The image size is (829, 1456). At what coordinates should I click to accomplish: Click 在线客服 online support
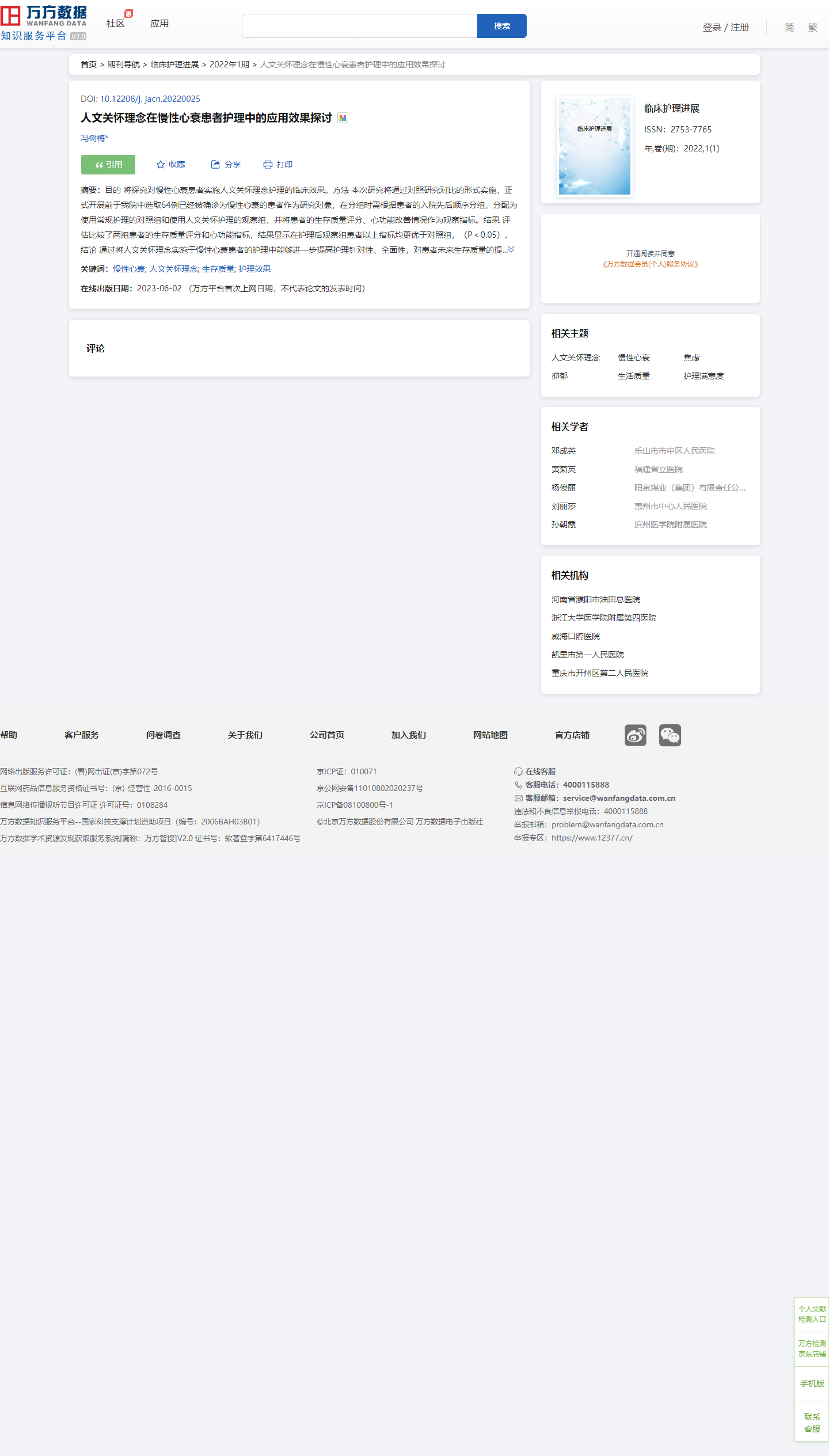point(535,771)
